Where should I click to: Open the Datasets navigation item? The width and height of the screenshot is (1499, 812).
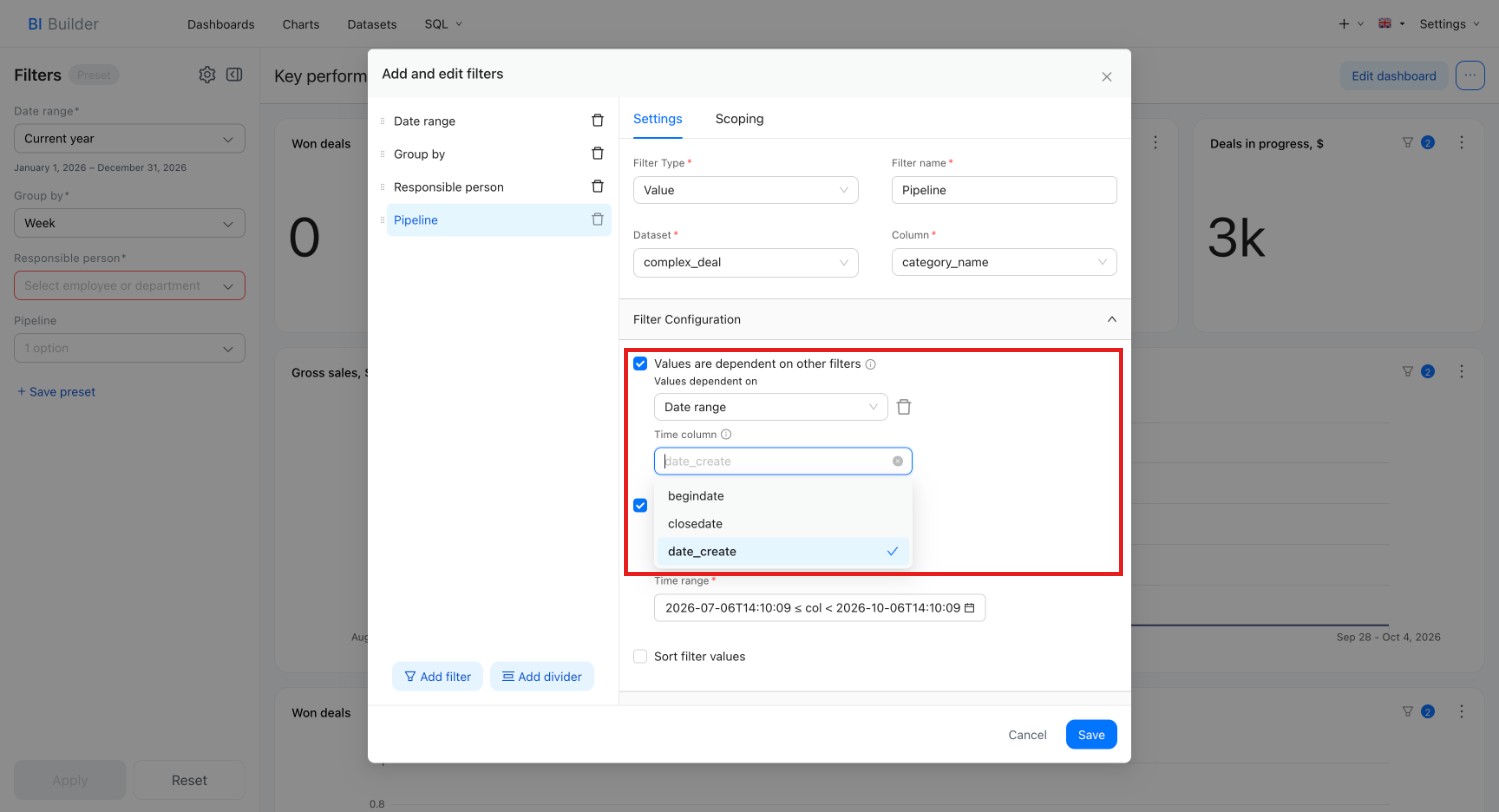372,24
